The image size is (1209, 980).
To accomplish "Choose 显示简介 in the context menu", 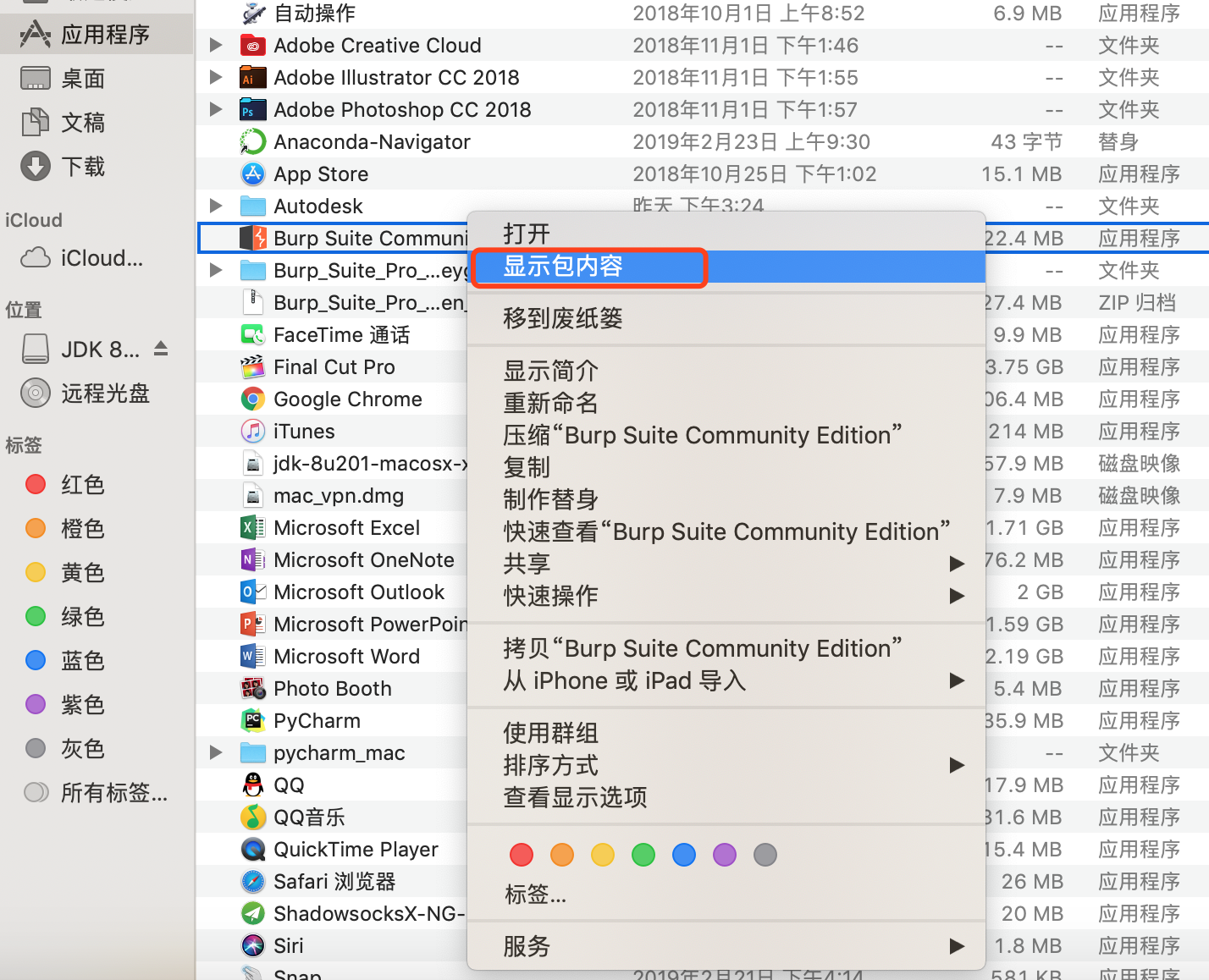I will pyautogui.click(x=726, y=371).
